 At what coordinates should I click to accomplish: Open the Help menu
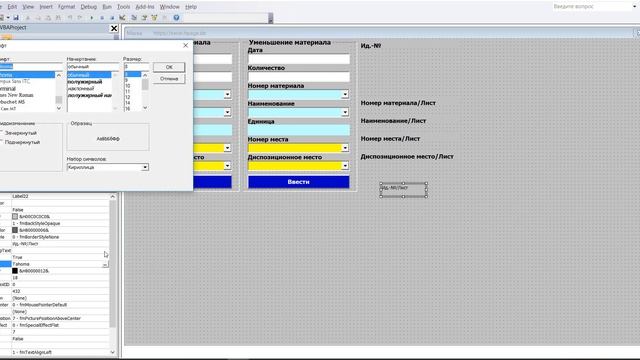click(191, 7)
